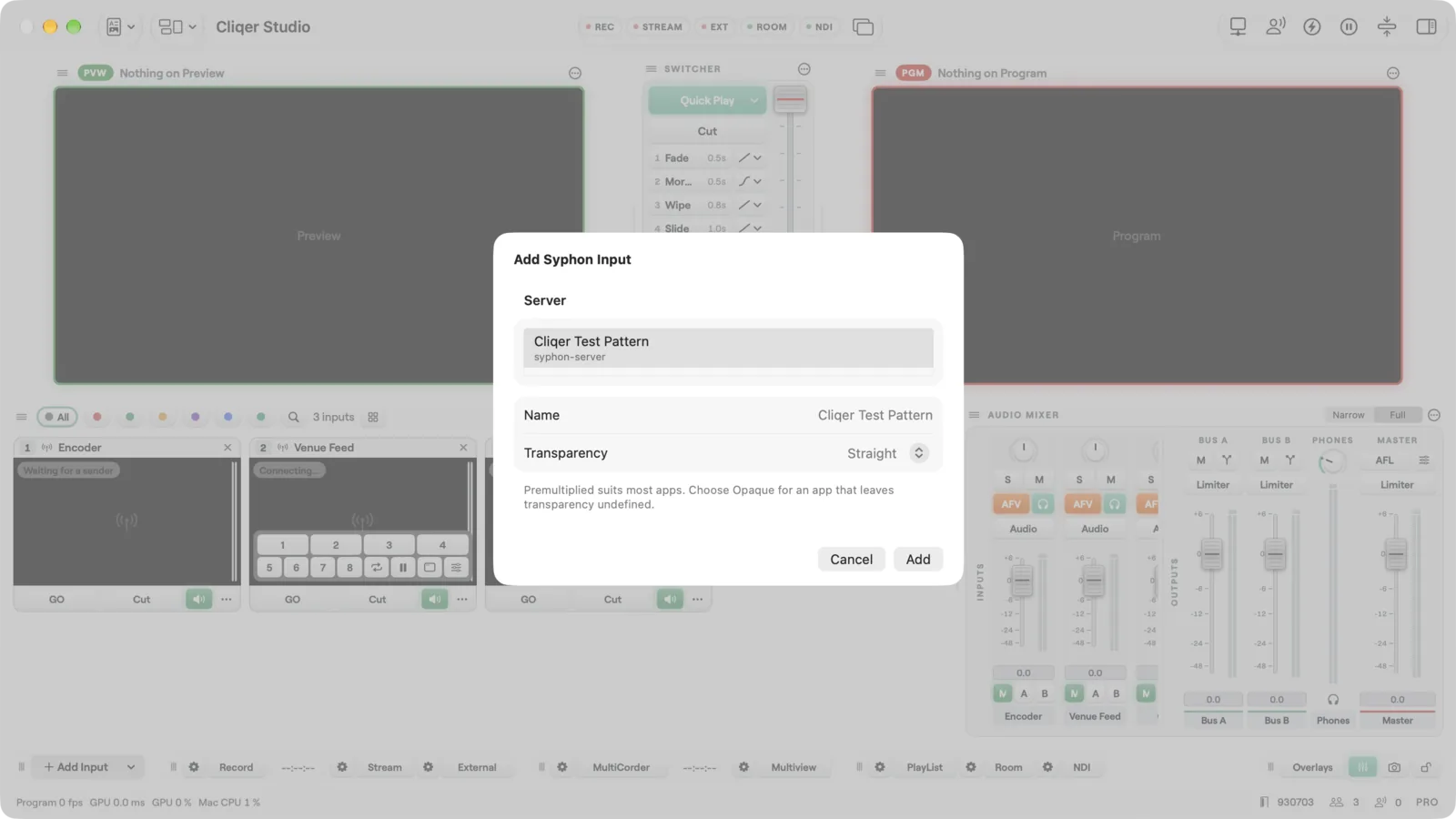
Task: Confirm with the Add button
Action: (918, 560)
